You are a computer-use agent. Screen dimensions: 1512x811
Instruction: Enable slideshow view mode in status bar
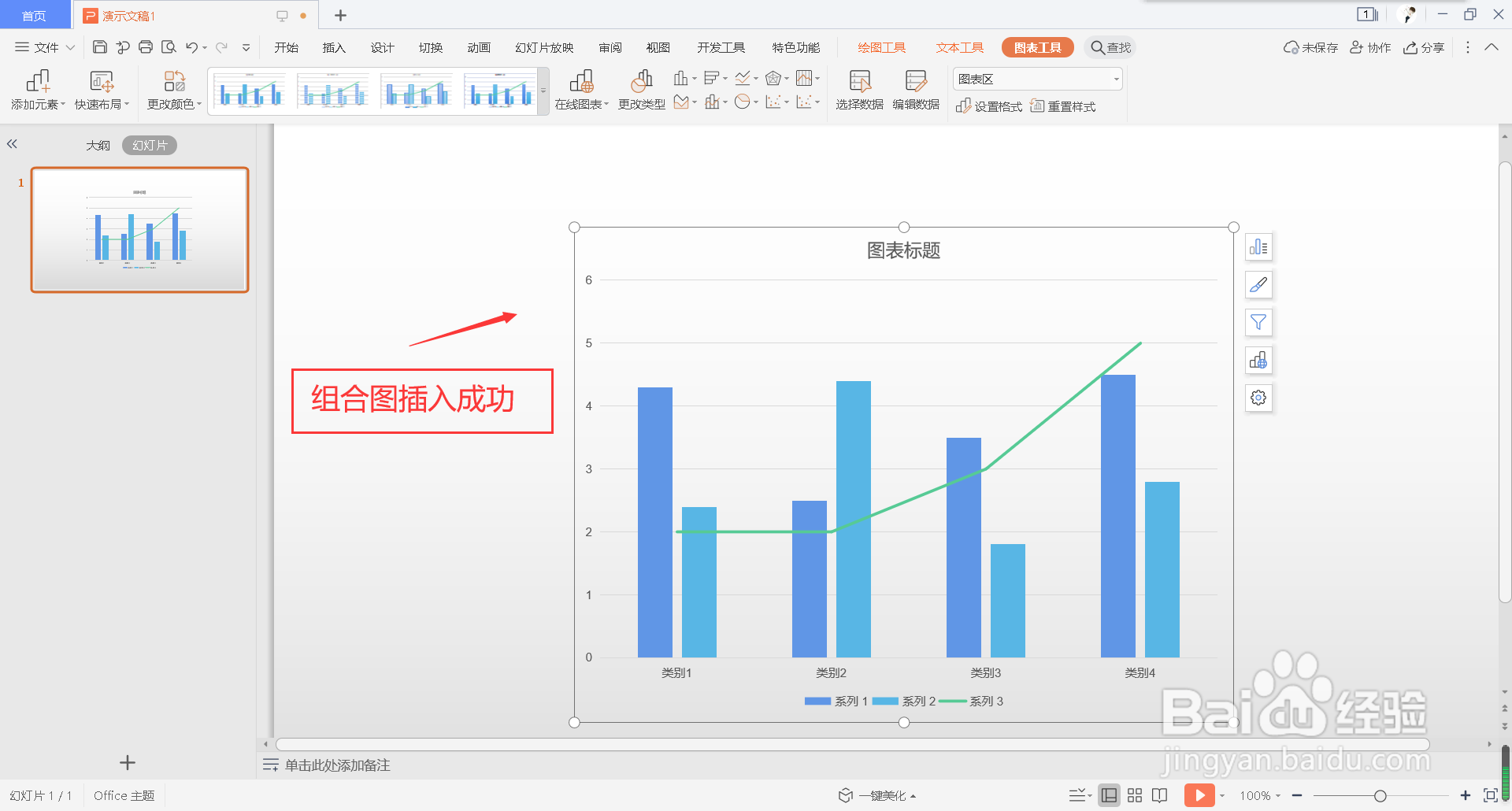(x=1200, y=795)
